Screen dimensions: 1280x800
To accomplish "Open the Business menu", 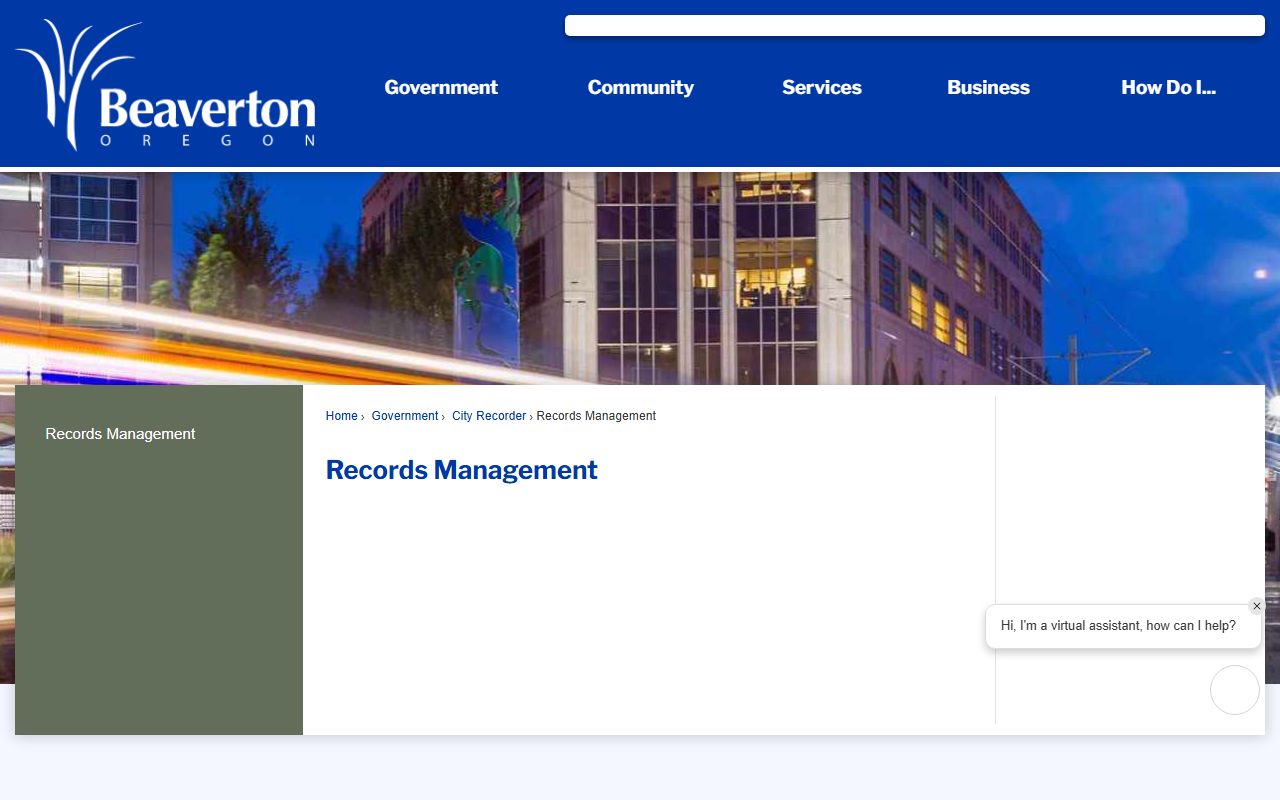I will click(989, 87).
